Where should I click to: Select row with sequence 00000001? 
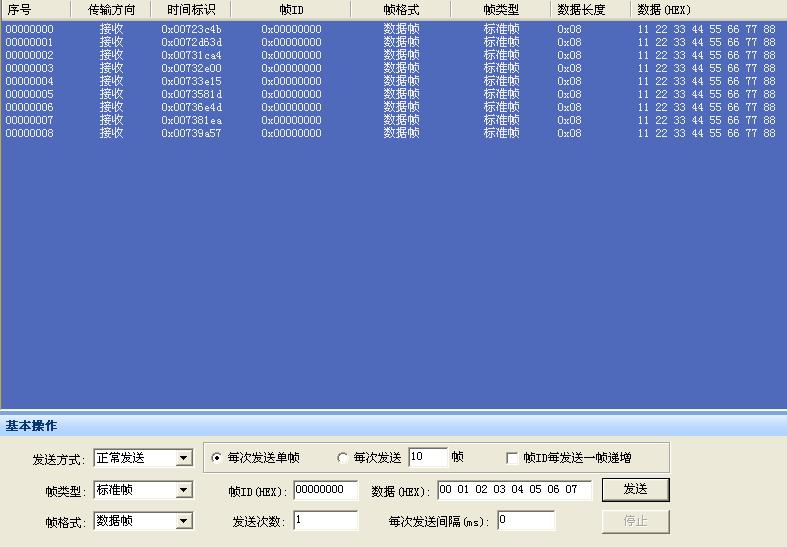click(394, 42)
